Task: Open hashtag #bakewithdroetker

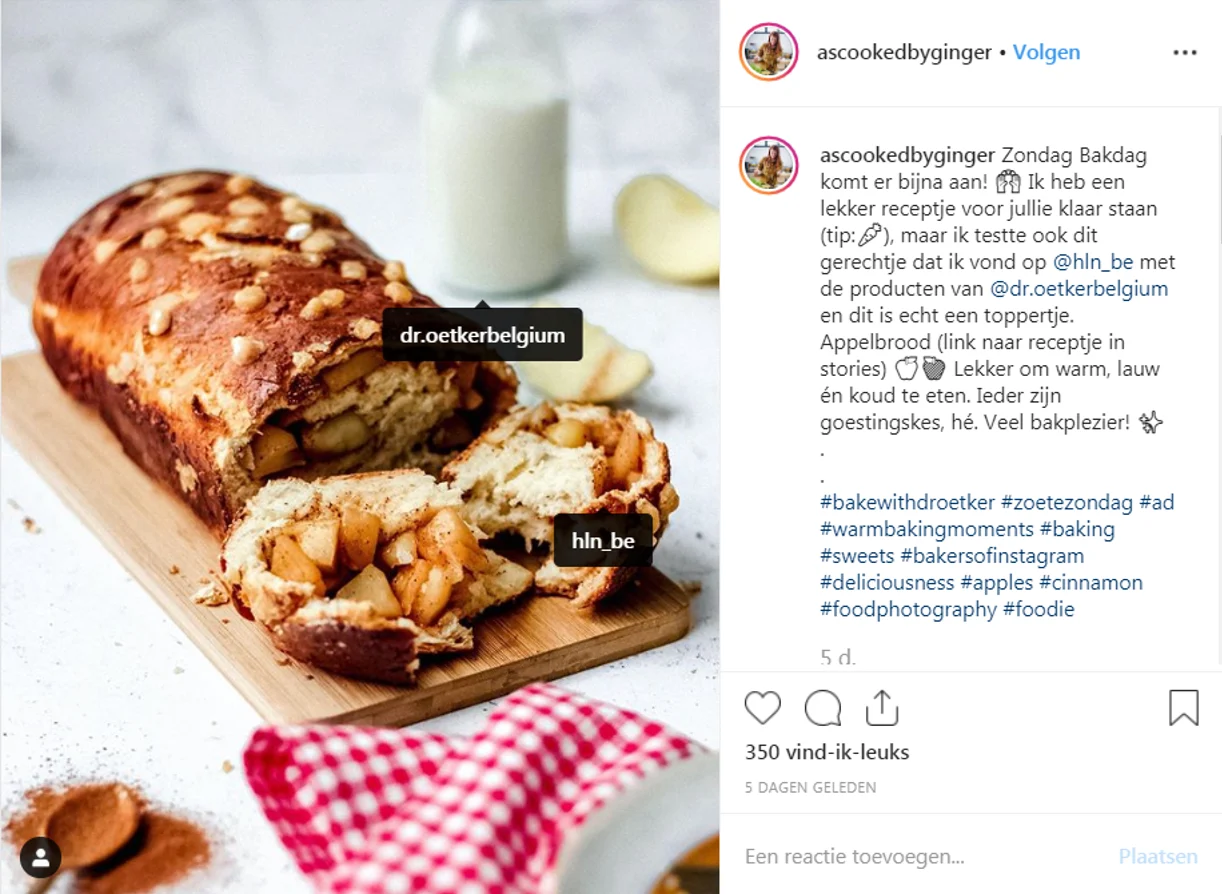Action: tap(907, 502)
